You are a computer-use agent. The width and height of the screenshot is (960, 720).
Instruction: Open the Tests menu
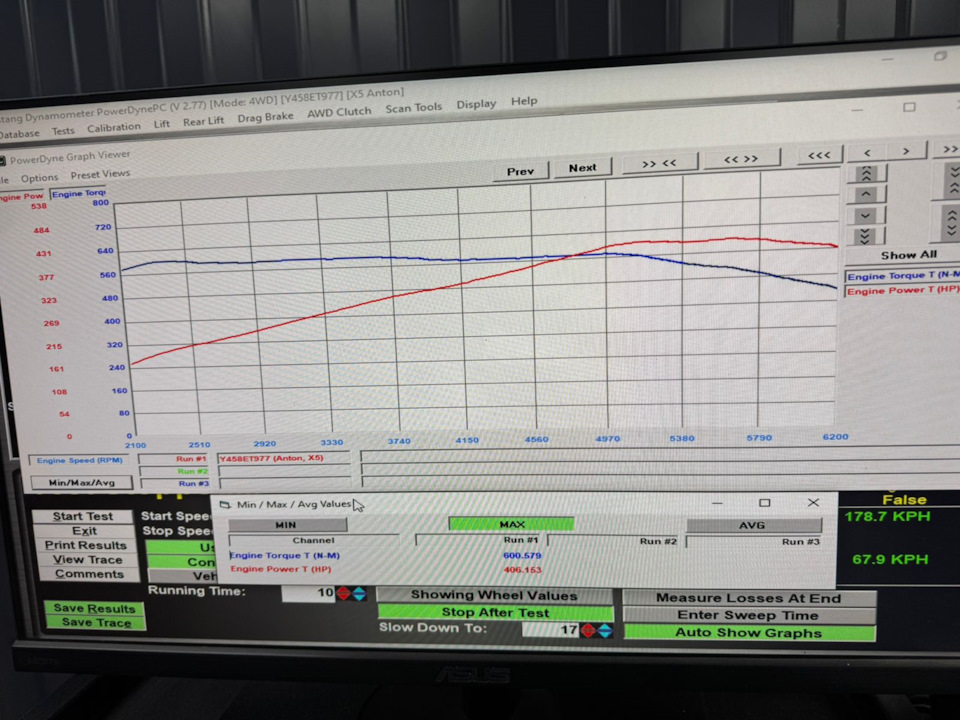62,130
